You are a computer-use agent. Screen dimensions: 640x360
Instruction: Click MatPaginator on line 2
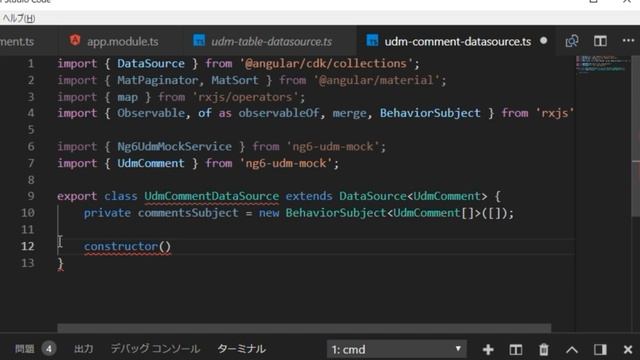[158, 80]
